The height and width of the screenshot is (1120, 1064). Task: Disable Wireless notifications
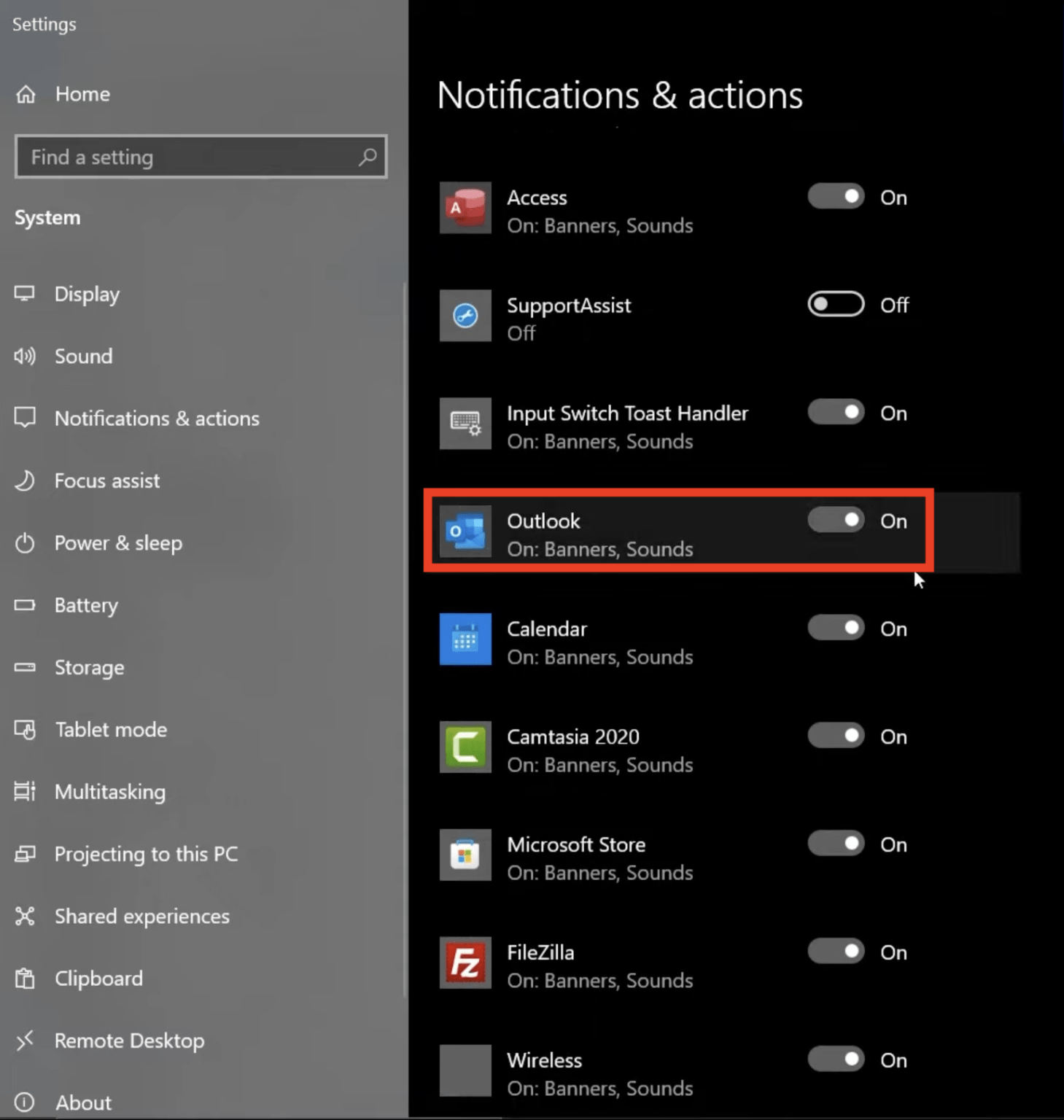click(835, 1059)
